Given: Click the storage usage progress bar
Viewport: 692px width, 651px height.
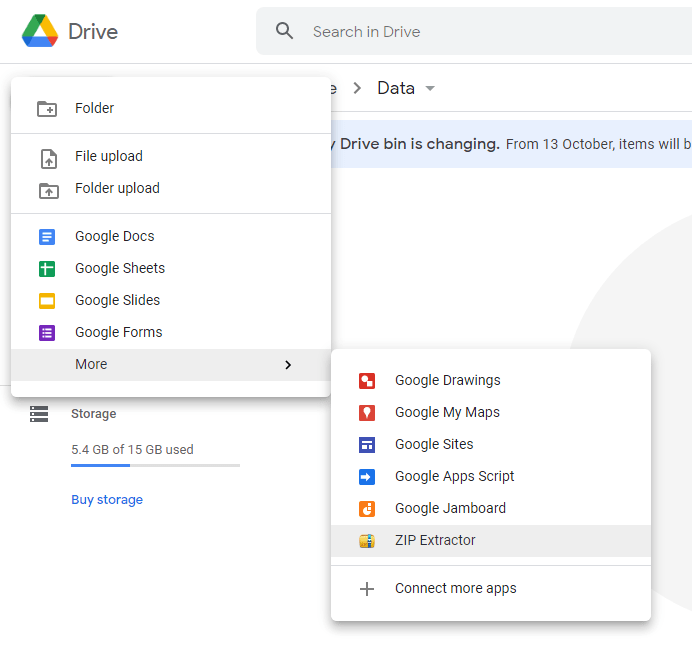Looking at the screenshot, I should (x=155, y=465).
